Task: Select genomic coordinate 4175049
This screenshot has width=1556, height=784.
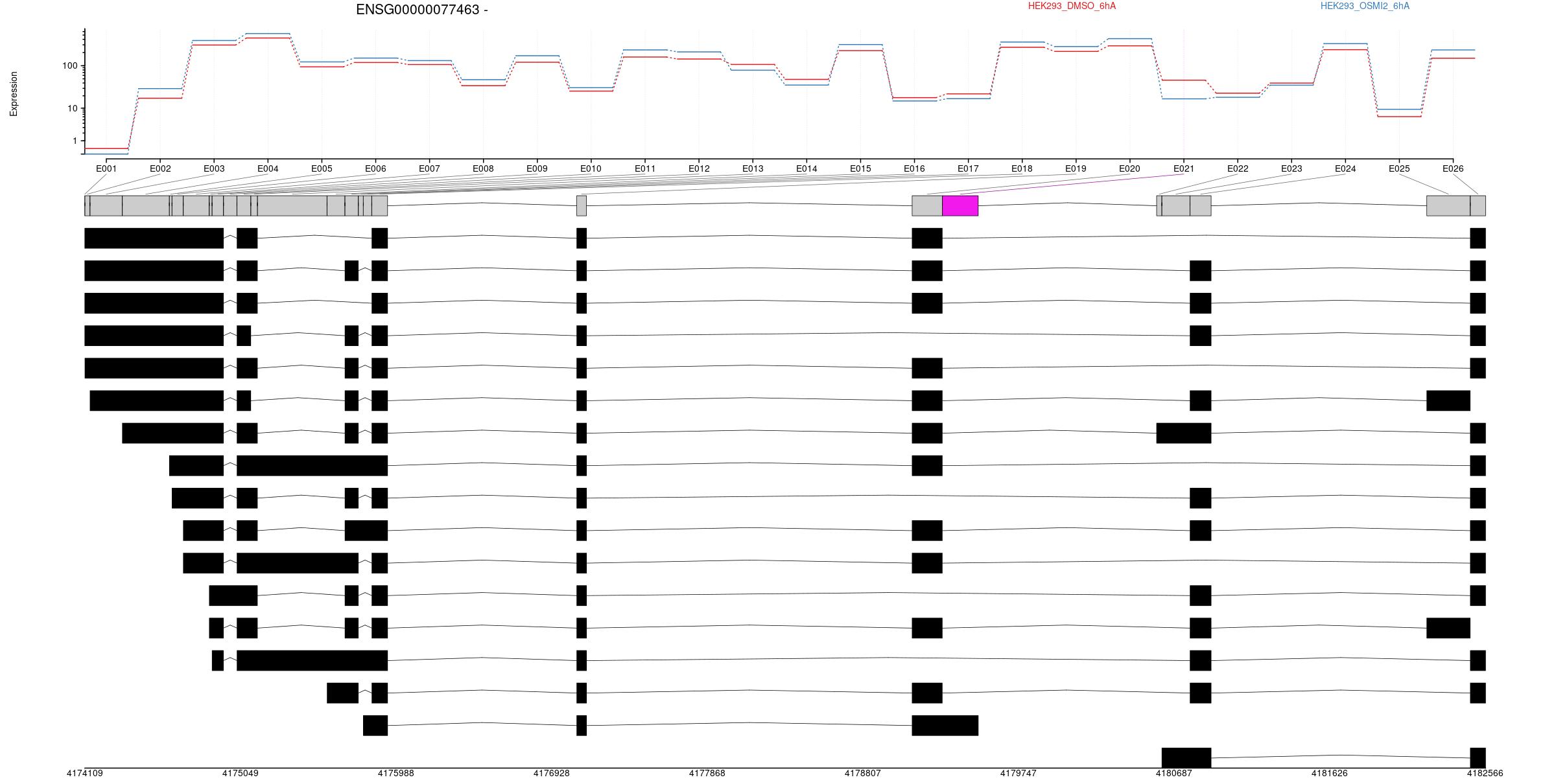Action: [241, 773]
